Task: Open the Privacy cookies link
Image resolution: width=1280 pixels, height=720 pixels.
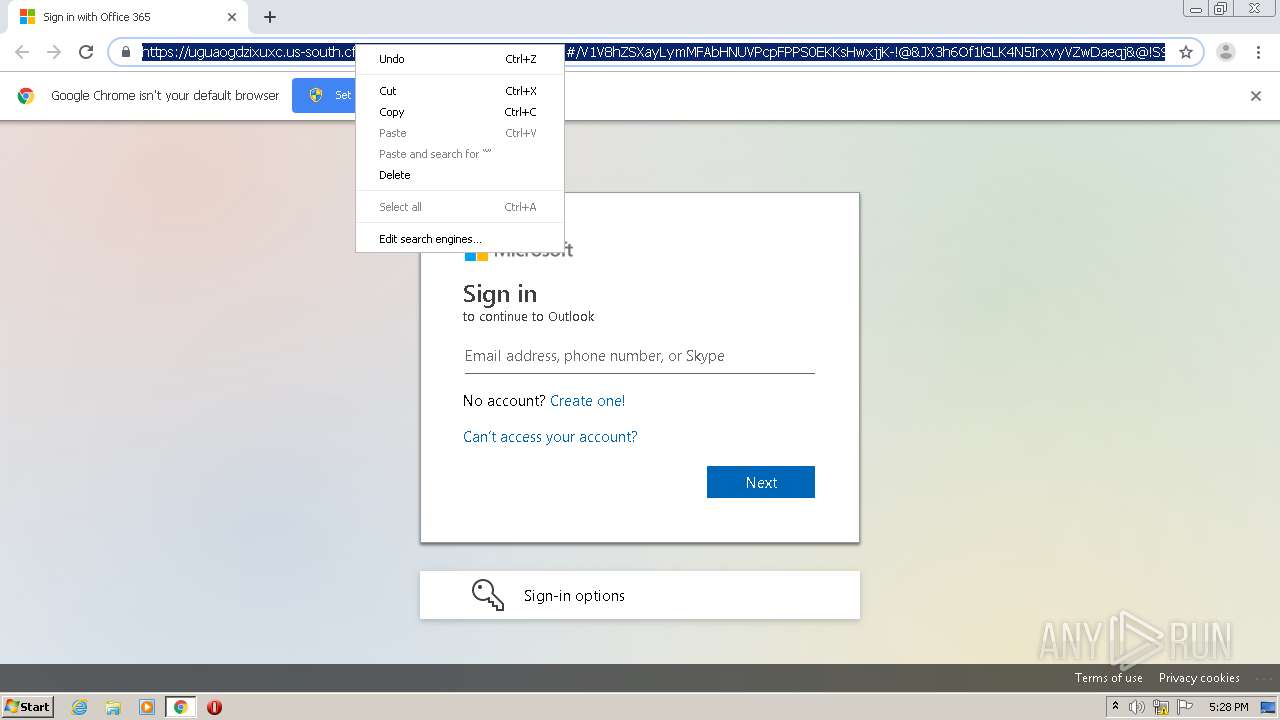Action: (1199, 678)
